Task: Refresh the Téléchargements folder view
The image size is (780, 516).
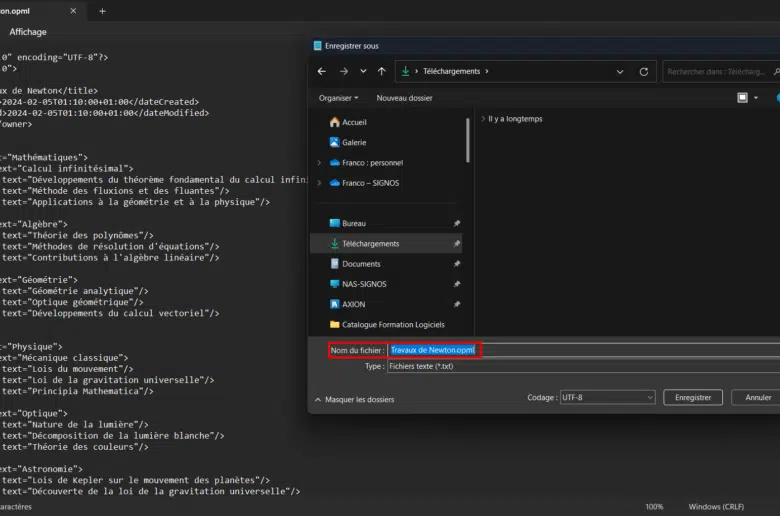Action: click(x=644, y=72)
